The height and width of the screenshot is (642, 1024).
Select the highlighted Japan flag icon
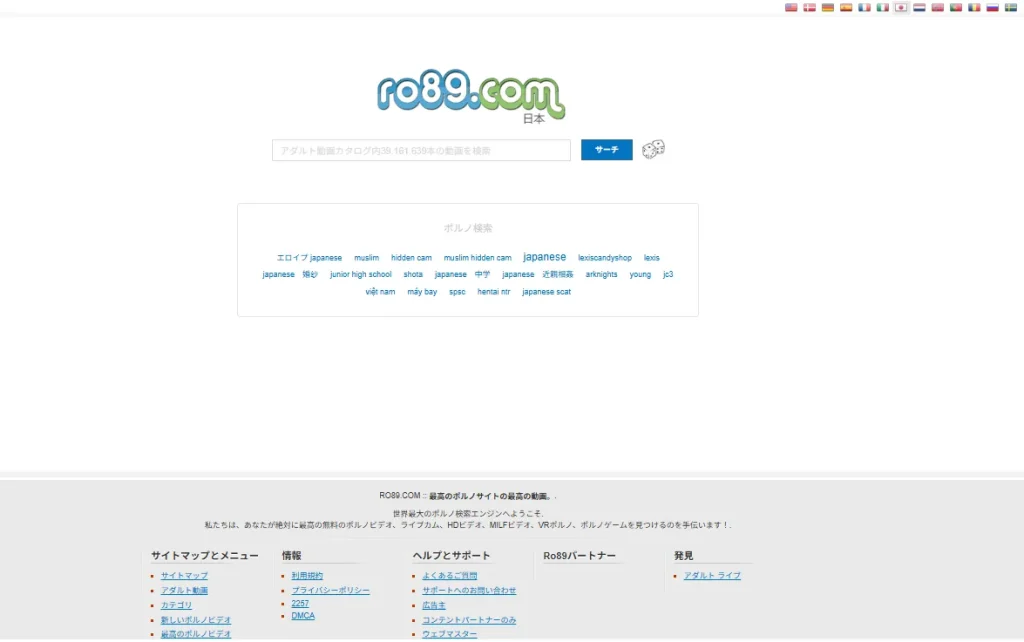pyautogui.click(x=901, y=8)
